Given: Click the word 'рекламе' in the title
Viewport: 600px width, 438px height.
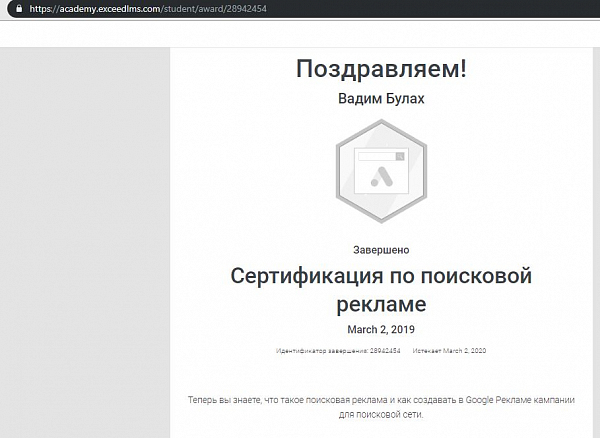Looking at the screenshot, I should (x=381, y=303).
